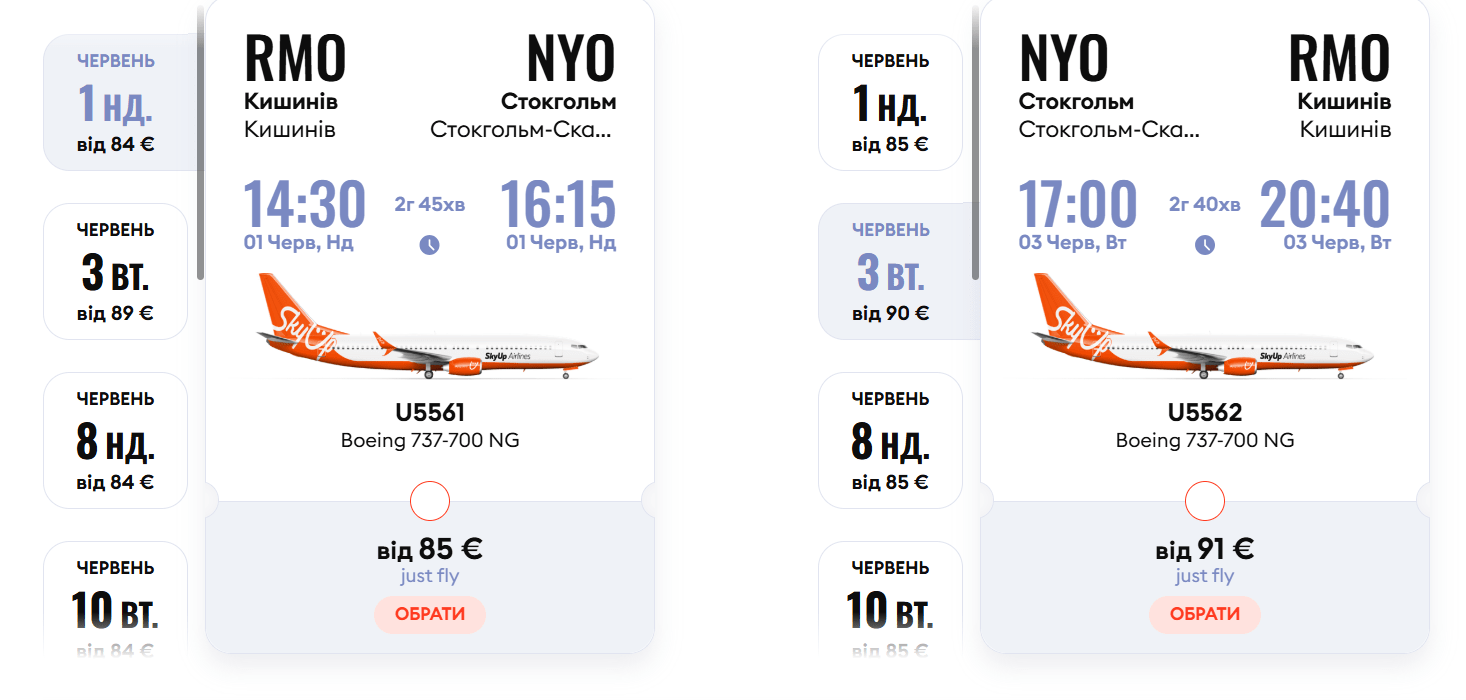Viewport: 1466px width, 700px height.
Task: Click the return date list scrollbar
Action: tap(976, 140)
